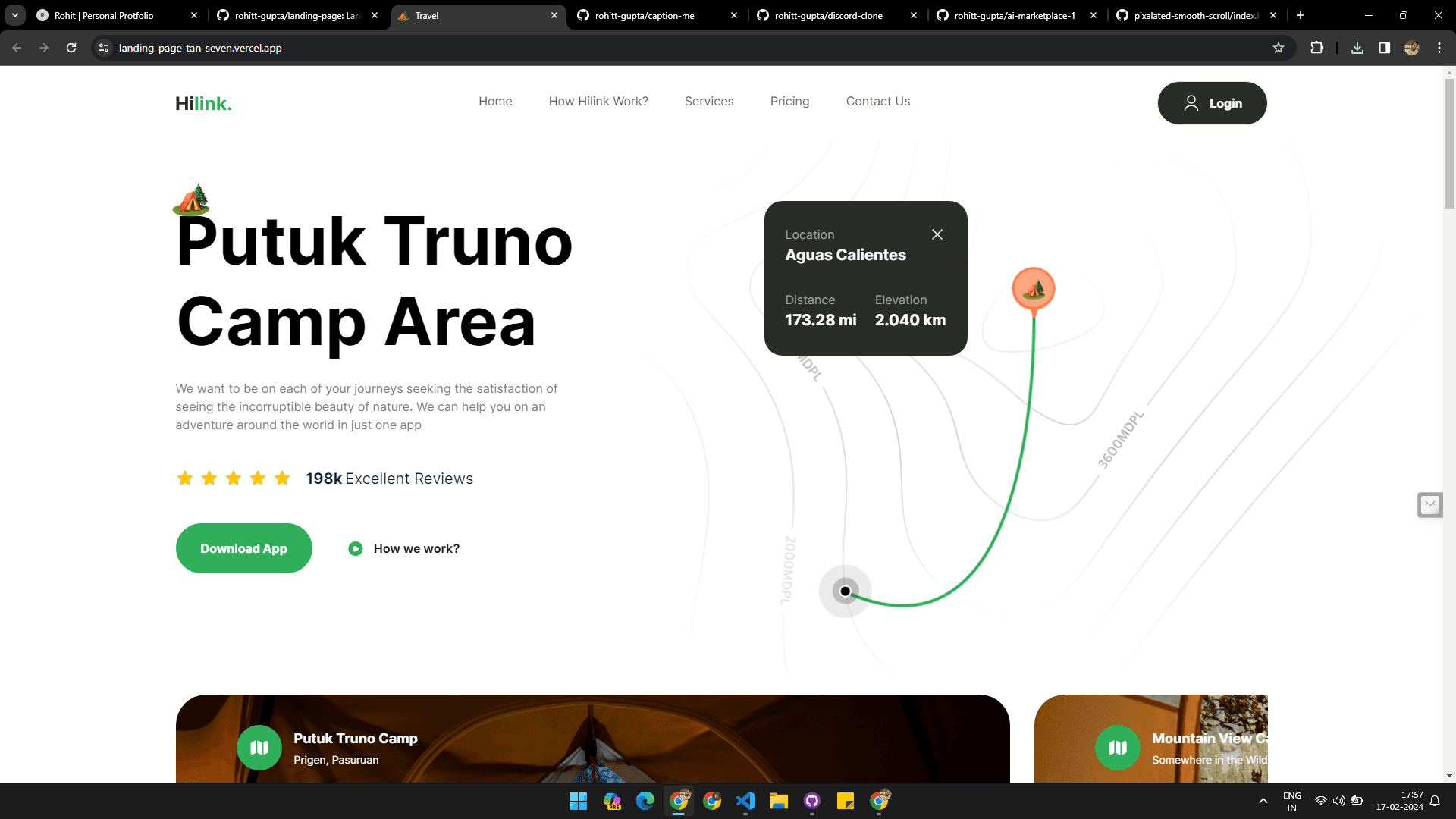Click the green map icon on Putuk Truno card
Image resolution: width=1456 pixels, height=819 pixels.
259,747
